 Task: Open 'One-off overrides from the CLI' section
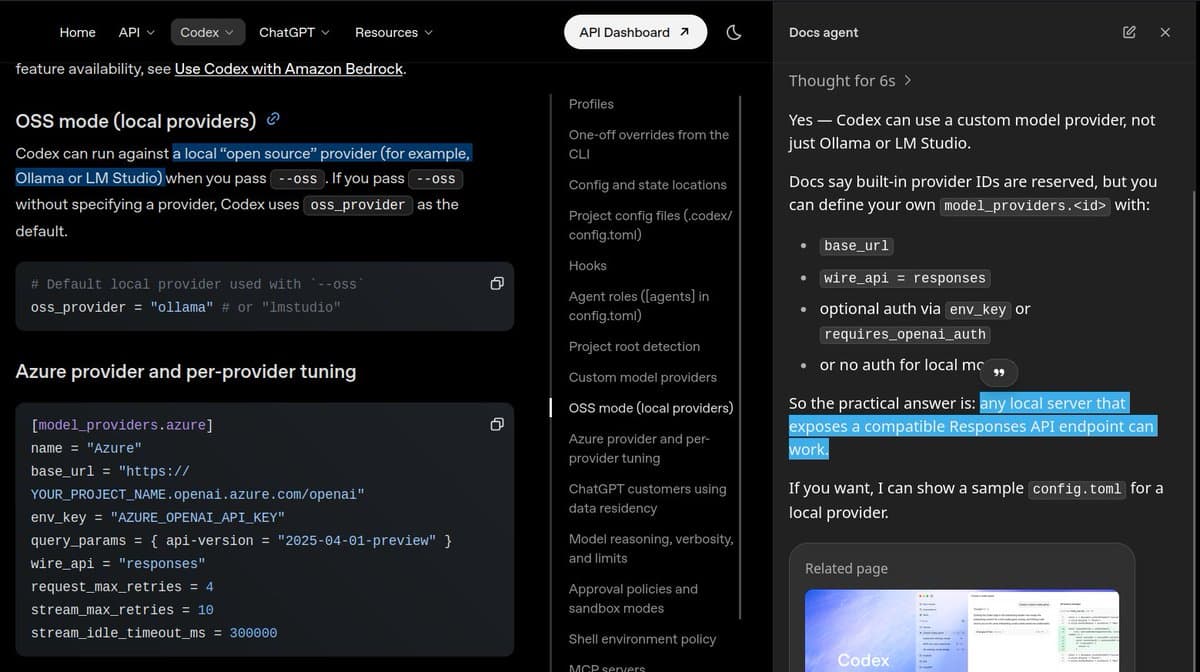pyautogui.click(x=649, y=144)
